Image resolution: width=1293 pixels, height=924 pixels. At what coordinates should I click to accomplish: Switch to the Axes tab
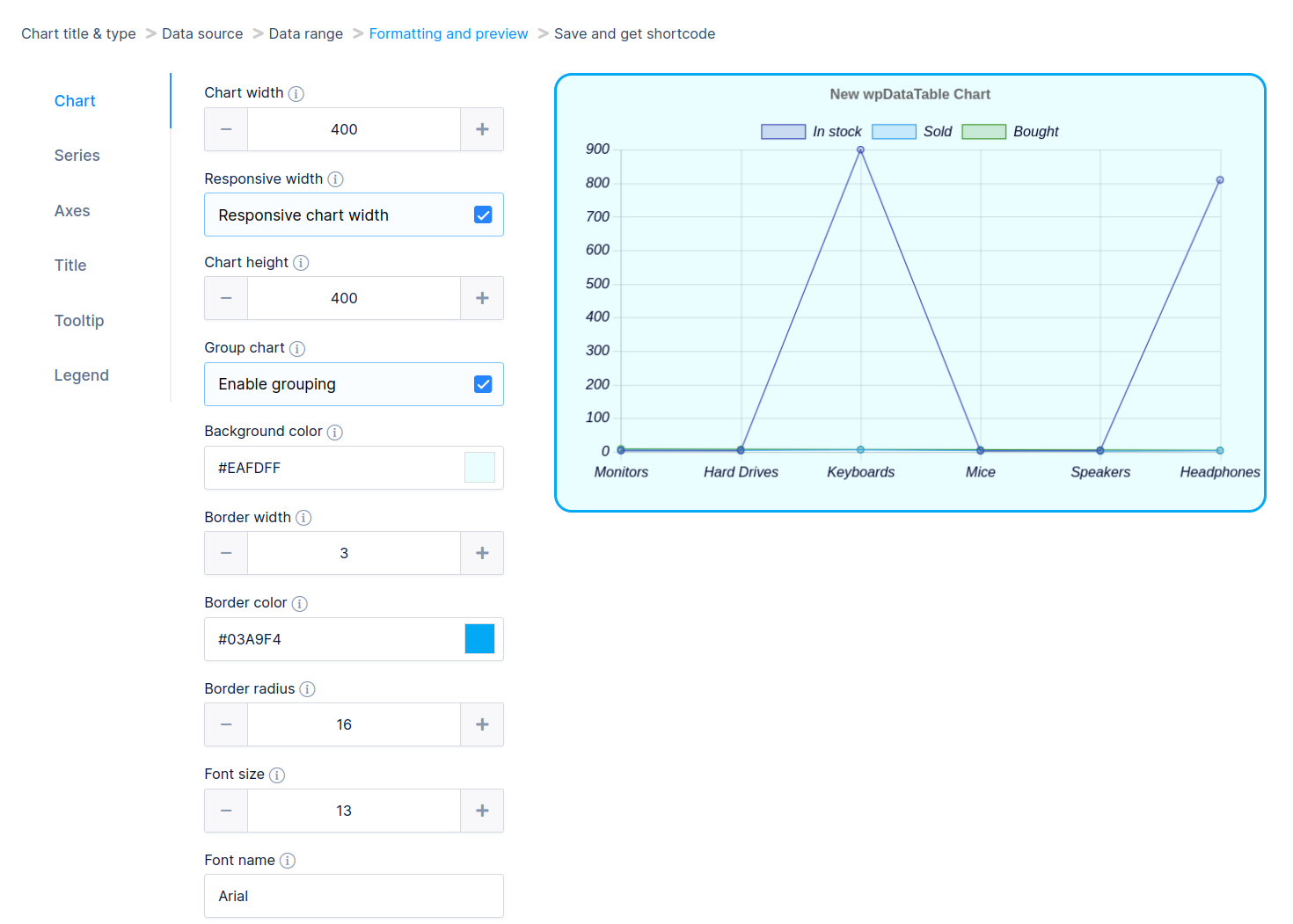(x=72, y=211)
